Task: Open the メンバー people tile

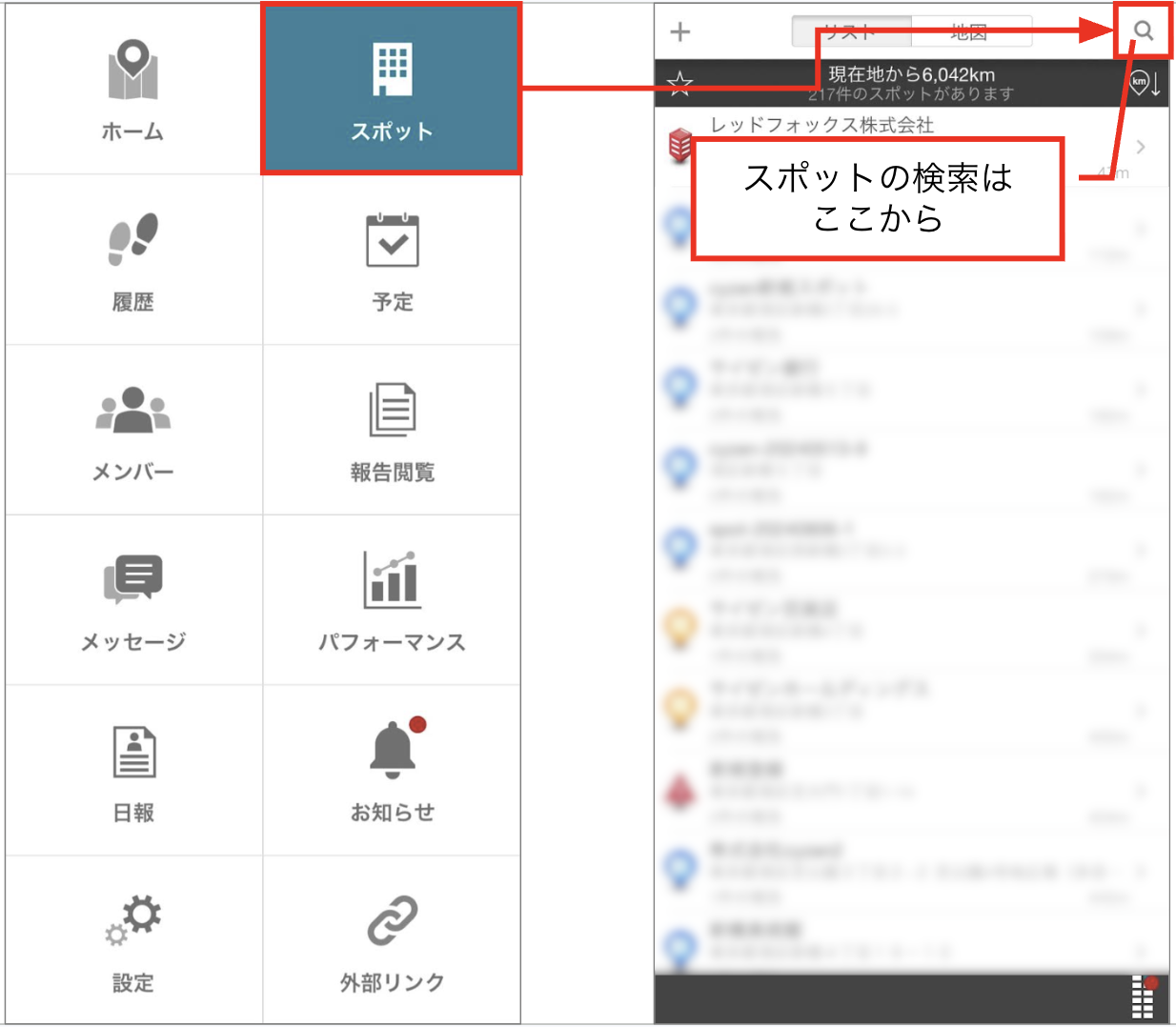Action: (133, 430)
